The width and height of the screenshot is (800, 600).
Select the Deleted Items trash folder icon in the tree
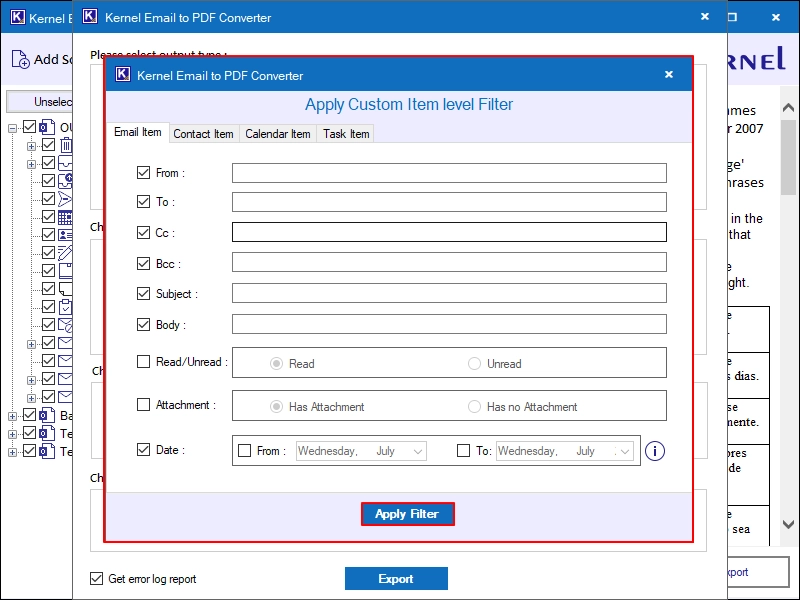tap(66, 145)
